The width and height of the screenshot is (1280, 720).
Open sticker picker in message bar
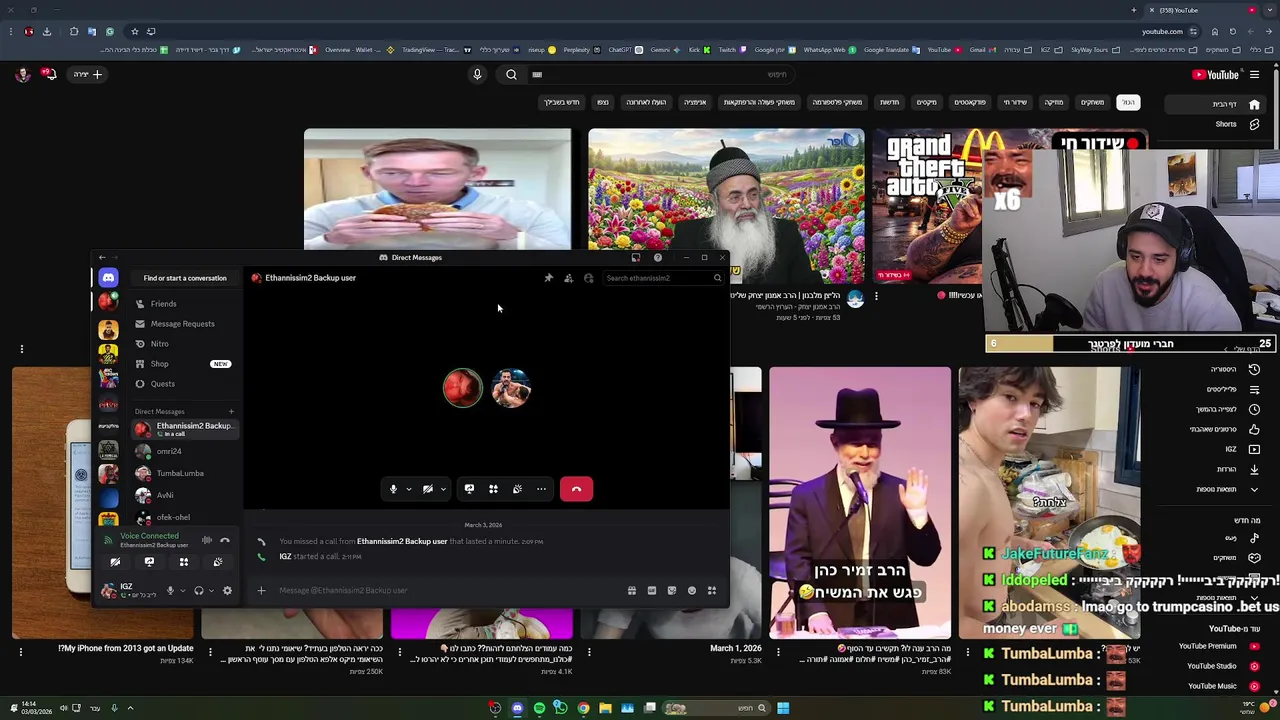tap(672, 590)
